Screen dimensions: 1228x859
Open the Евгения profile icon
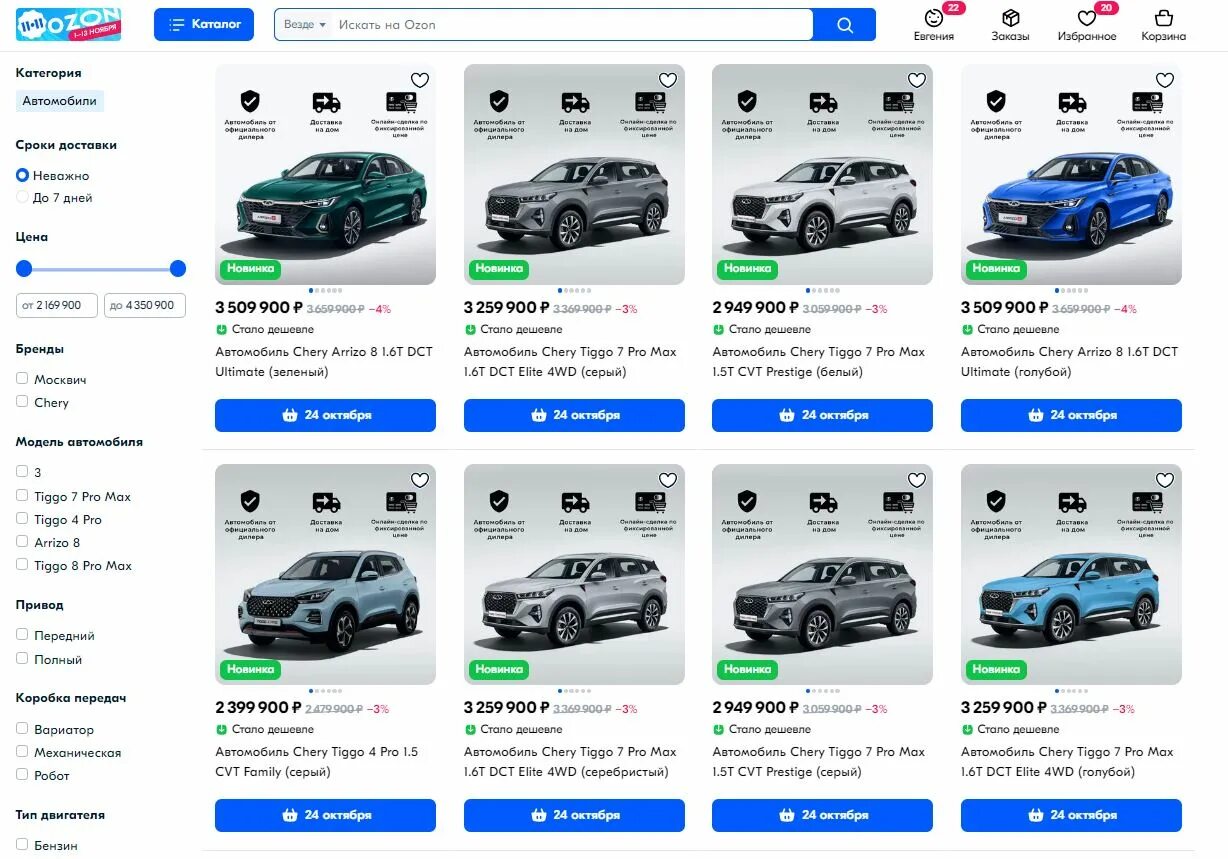click(933, 18)
